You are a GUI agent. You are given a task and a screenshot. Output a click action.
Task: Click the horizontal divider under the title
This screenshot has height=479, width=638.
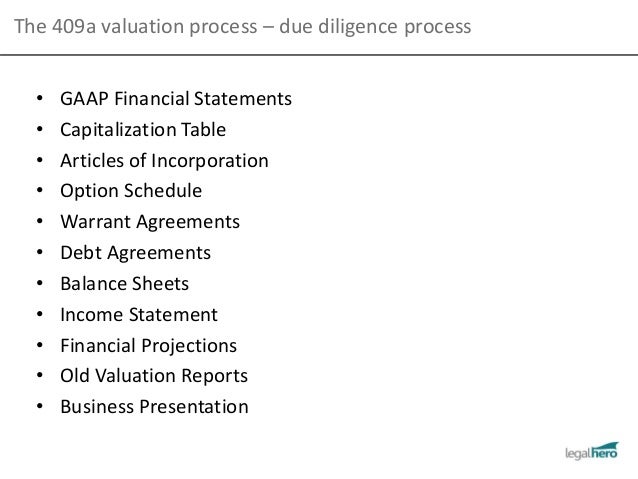tap(319, 54)
